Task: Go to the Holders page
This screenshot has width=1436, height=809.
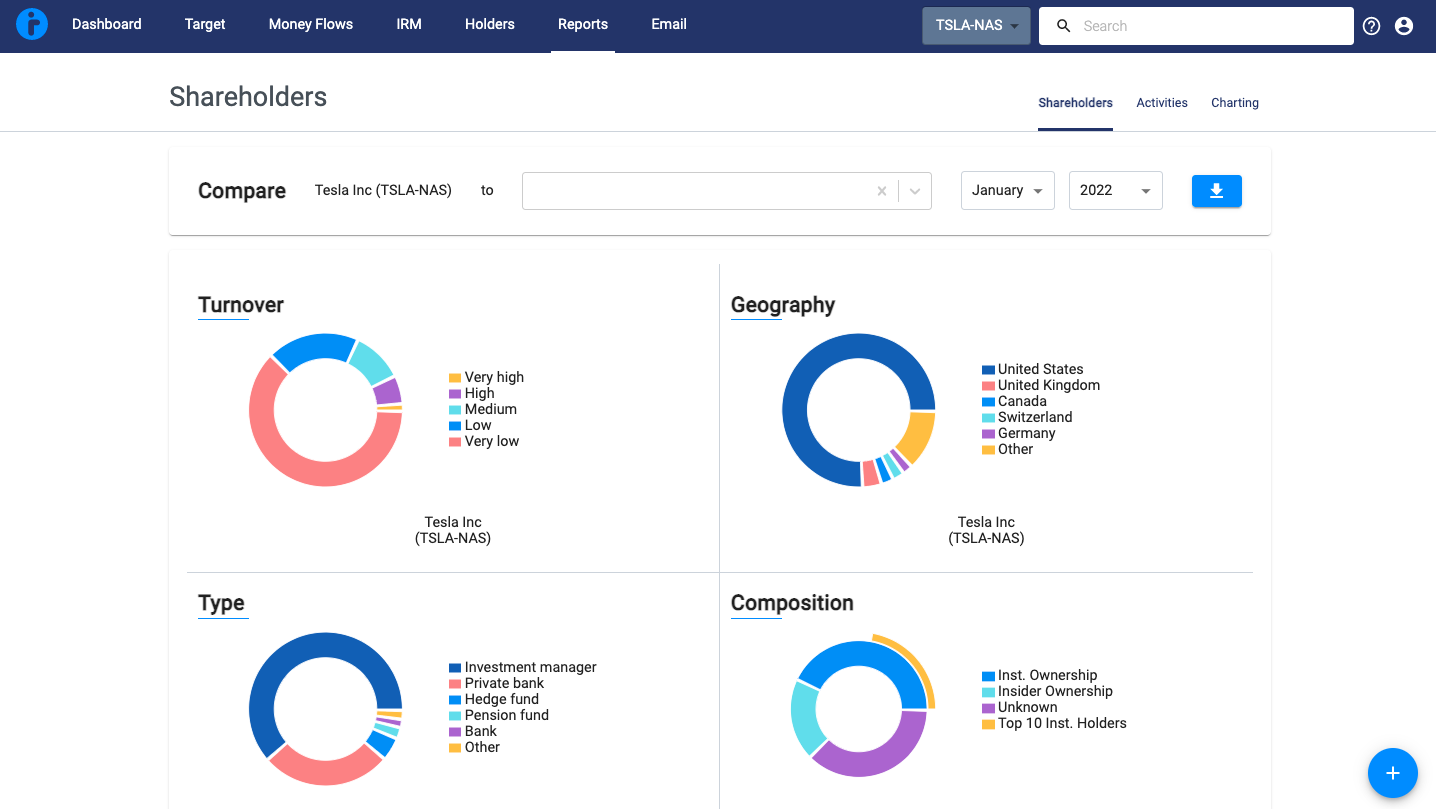Action: 490,25
